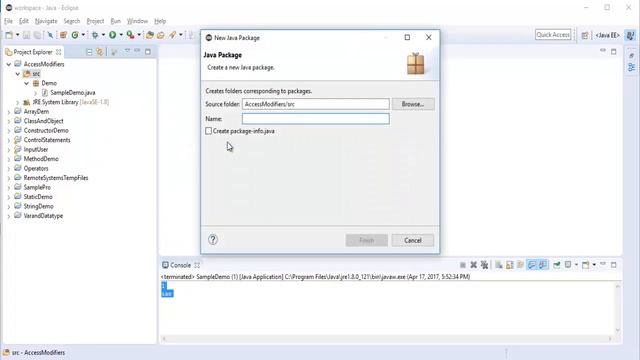Click the green New Java Class icon
Viewport: 640px width, 360px height.
point(75,35)
